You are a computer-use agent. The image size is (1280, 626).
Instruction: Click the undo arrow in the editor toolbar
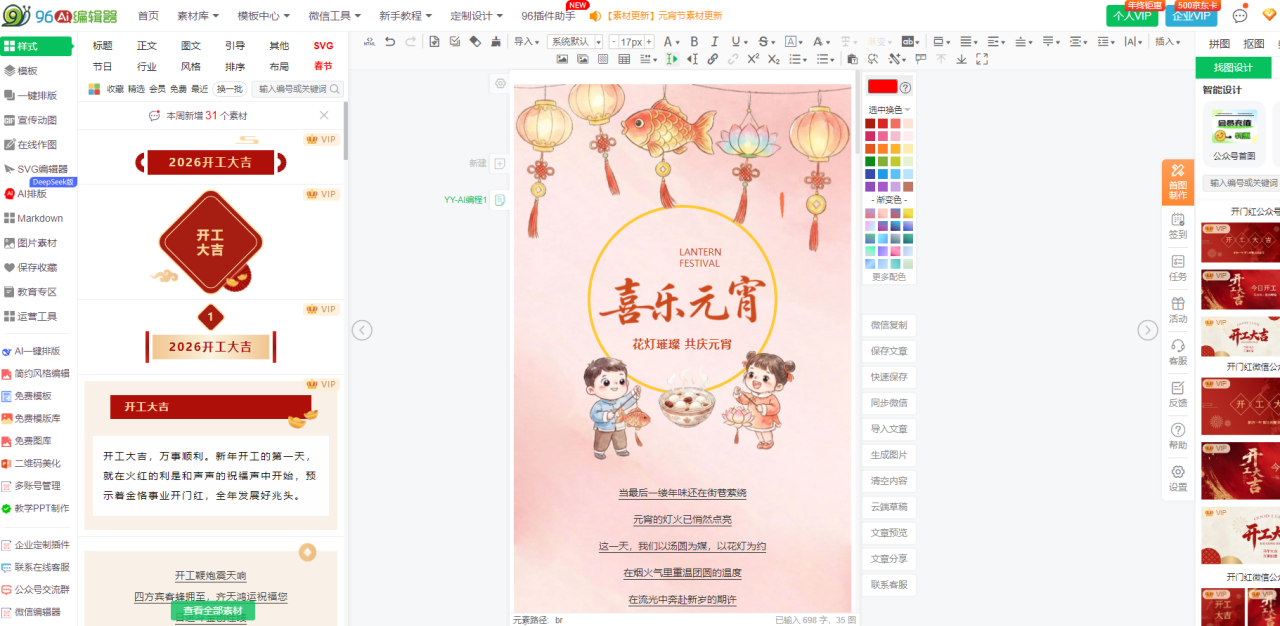click(x=389, y=42)
